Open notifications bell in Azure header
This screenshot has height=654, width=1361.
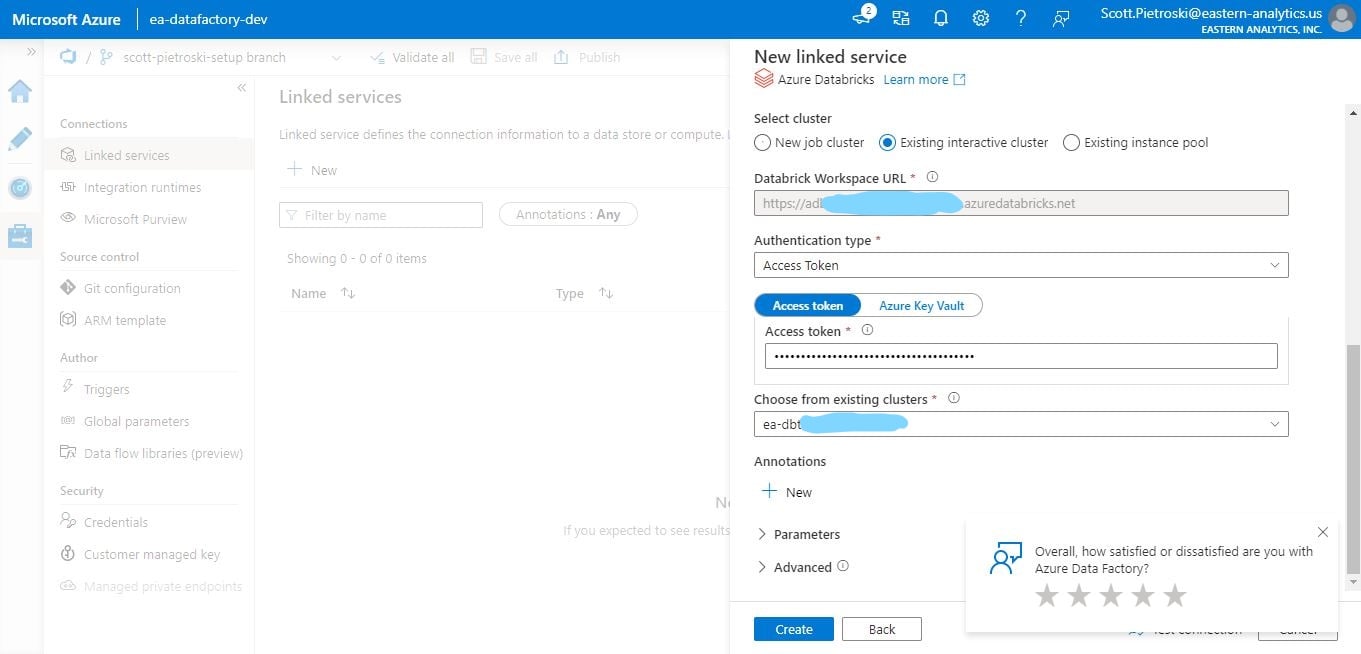(x=941, y=18)
